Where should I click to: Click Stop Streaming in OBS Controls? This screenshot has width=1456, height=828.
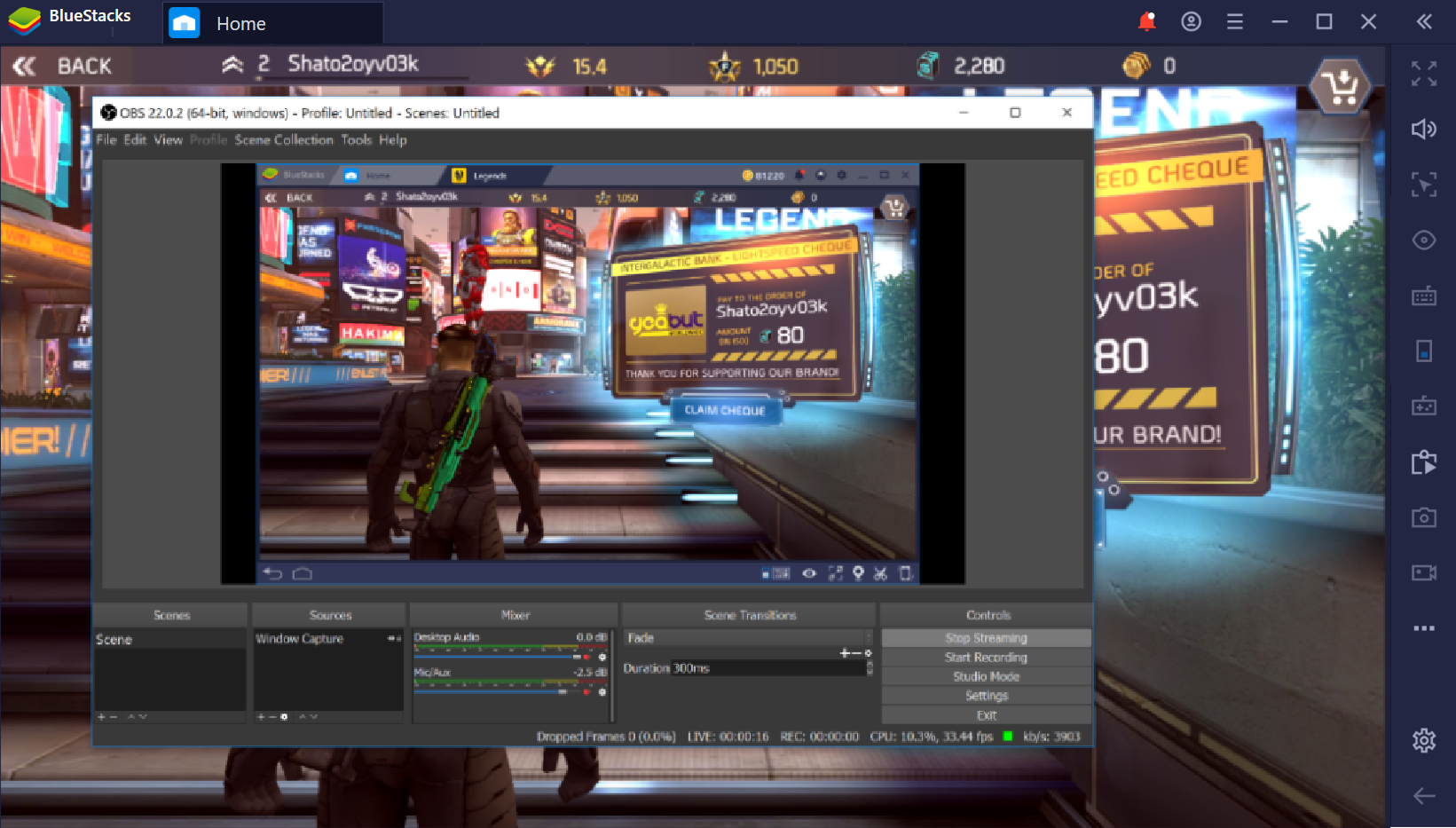click(986, 638)
